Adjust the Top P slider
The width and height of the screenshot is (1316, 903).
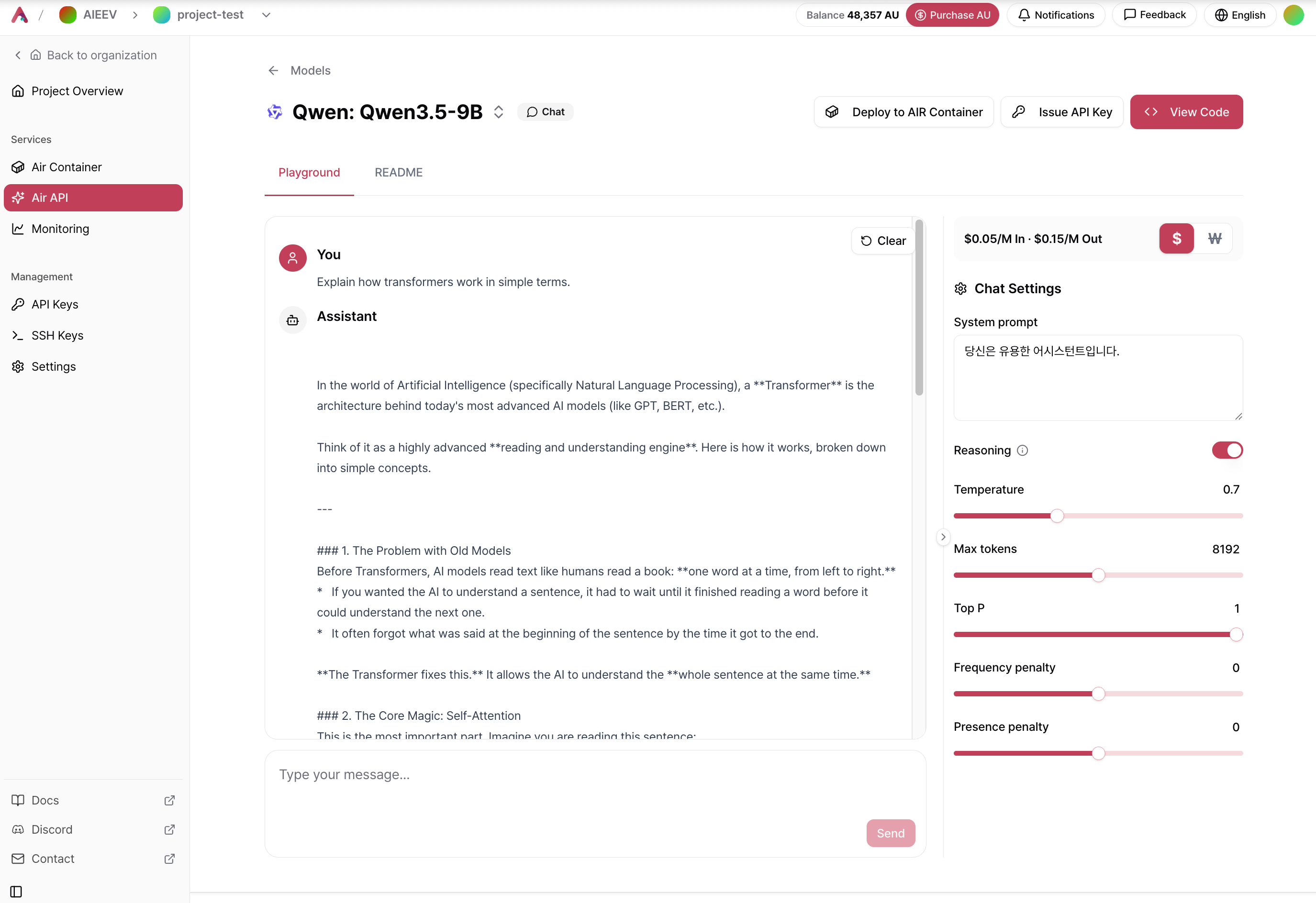(1236, 635)
